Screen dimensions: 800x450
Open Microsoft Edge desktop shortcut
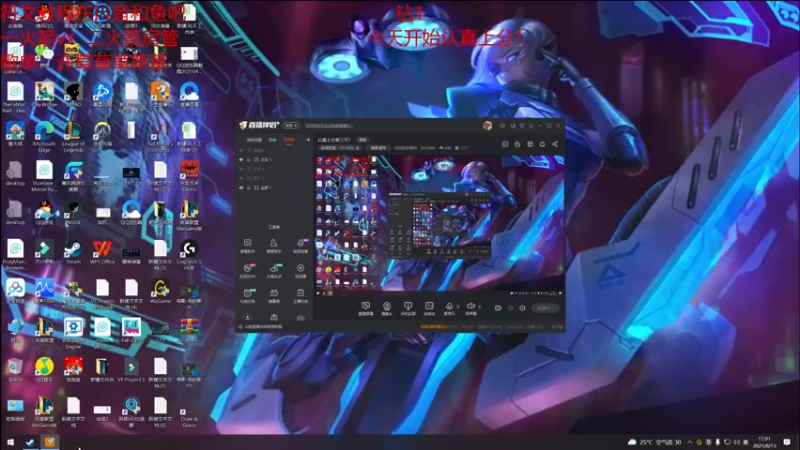(x=44, y=137)
